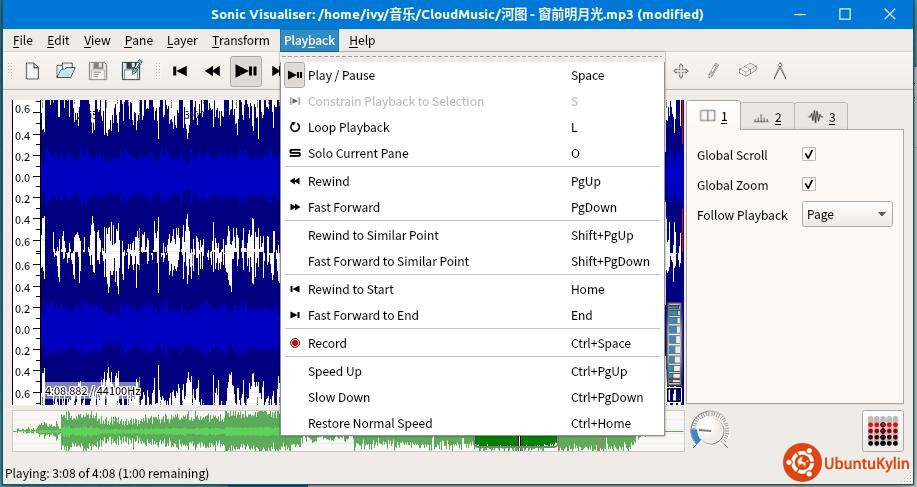Click the Open file folder icon

pyautogui.click(x=65, y=71)
